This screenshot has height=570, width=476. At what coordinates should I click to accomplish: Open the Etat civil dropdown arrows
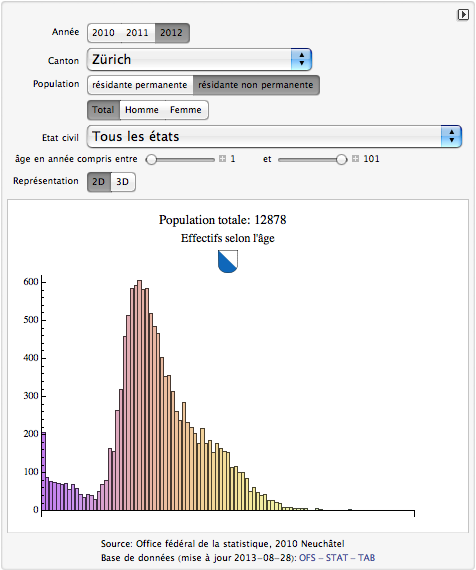tap(451, 136)
